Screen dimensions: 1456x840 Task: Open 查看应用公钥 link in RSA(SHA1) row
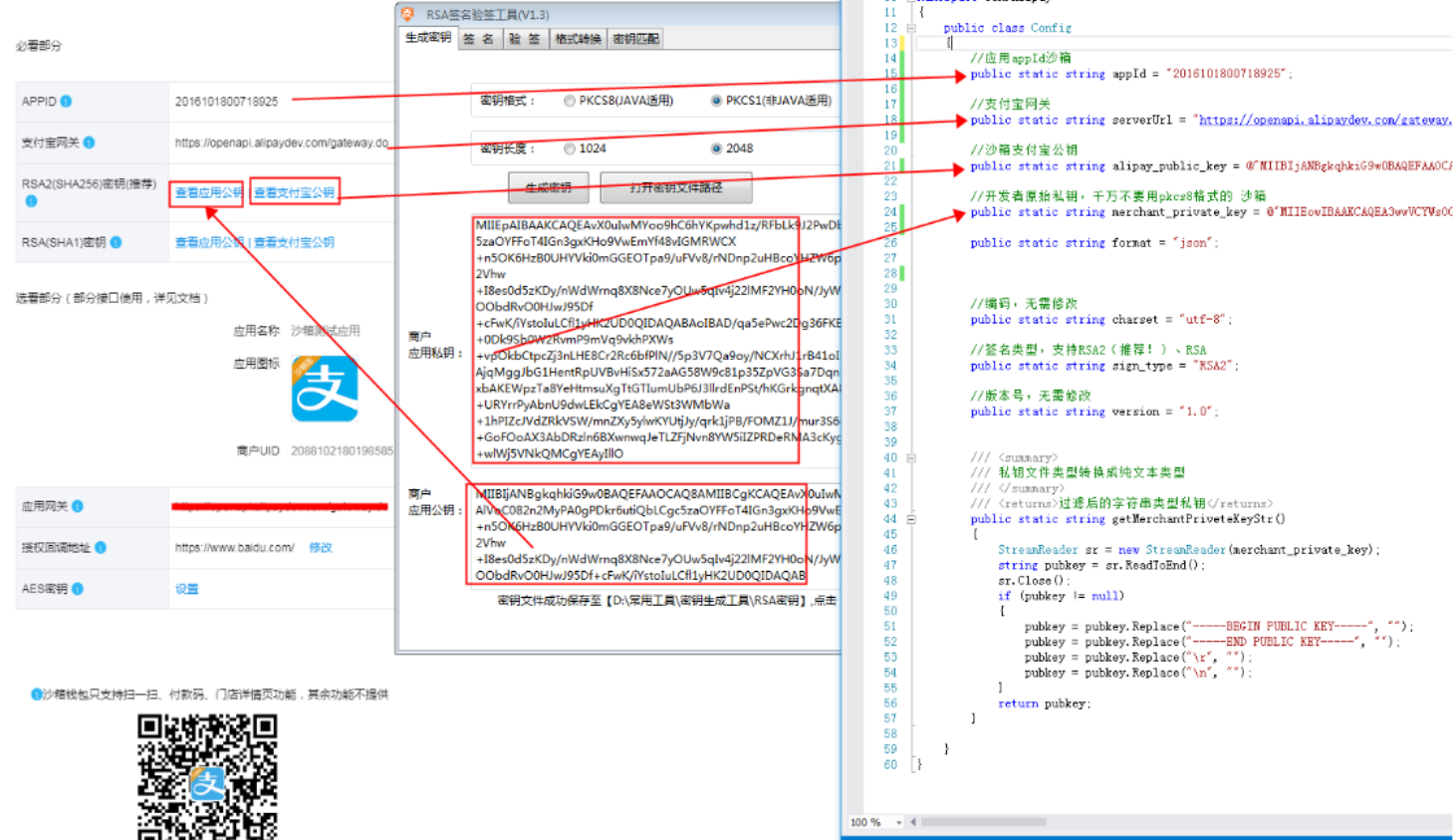point(209,242)
